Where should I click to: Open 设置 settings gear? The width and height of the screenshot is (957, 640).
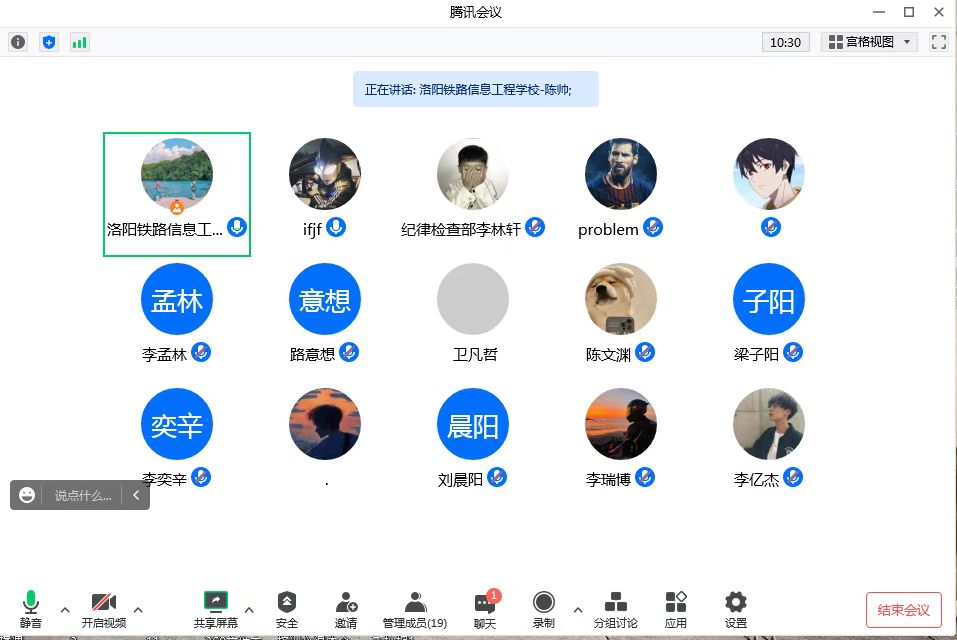click(736, 609)
